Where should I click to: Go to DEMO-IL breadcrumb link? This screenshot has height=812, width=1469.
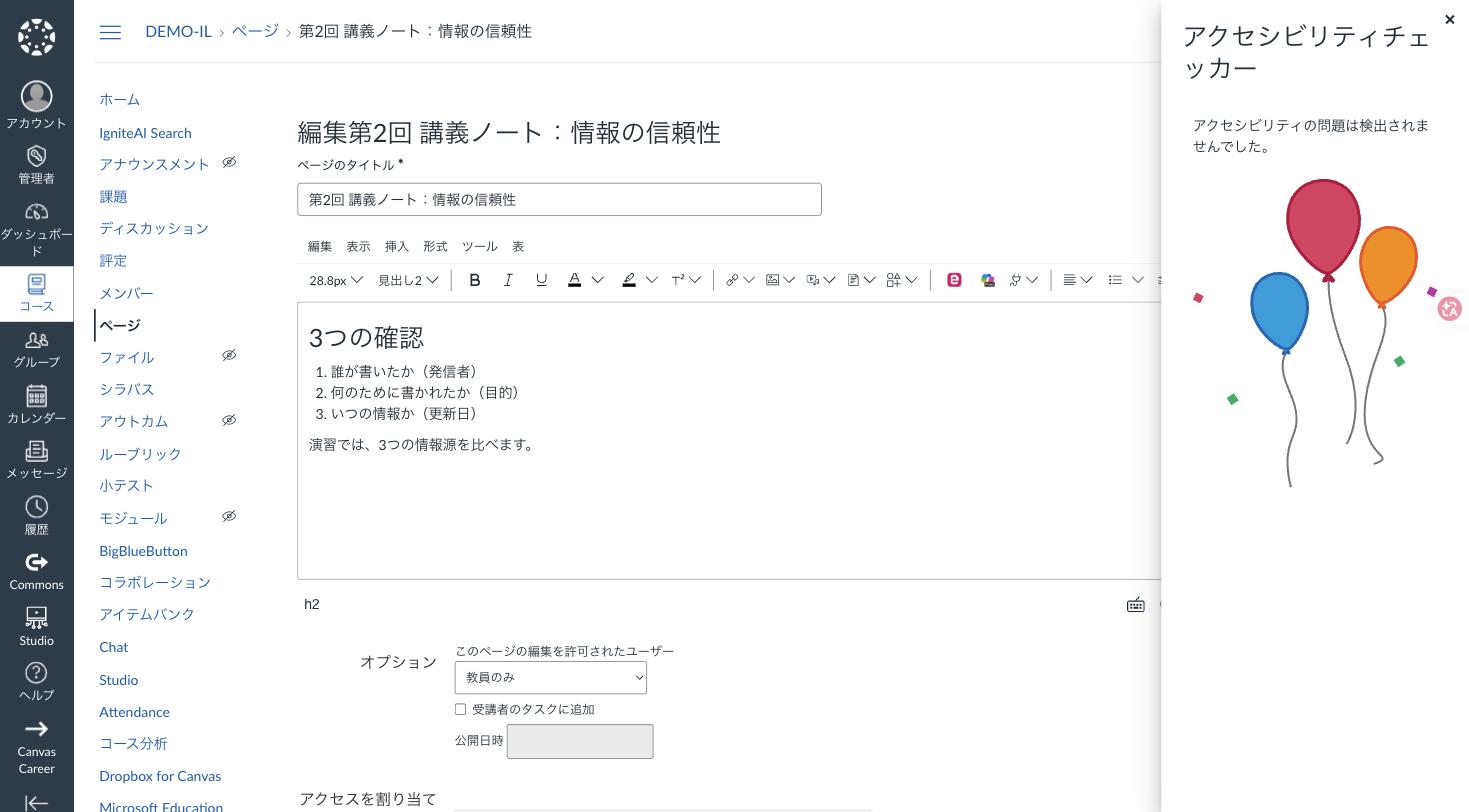tap(178, 32)
